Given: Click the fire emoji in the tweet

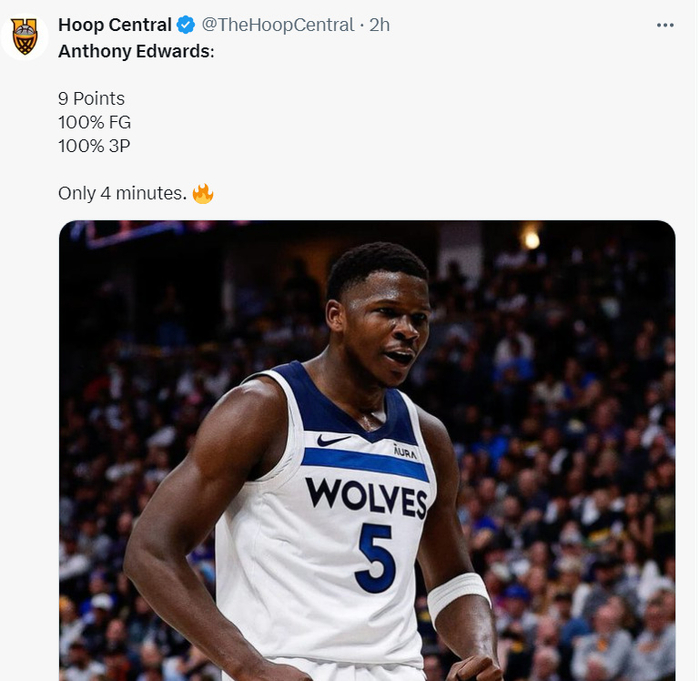Looking at the screenshot, I should [x=203, y=193].
